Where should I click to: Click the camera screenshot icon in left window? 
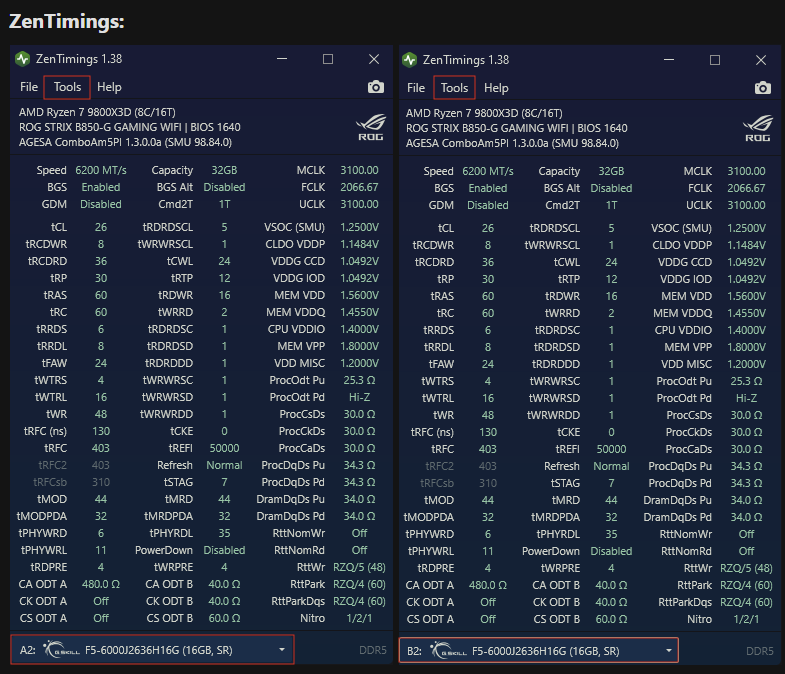pyautogui.click(x=375, y=87)
